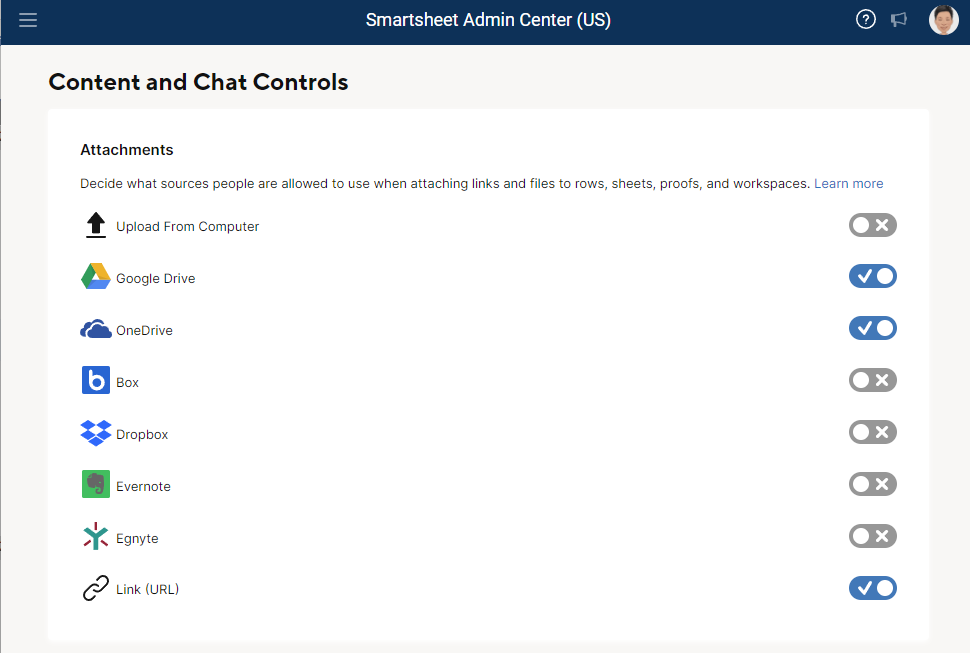Viewport: 970px width, 653px height.
Task: Click the Dropbox logo icon
Action: click(95, 433)
